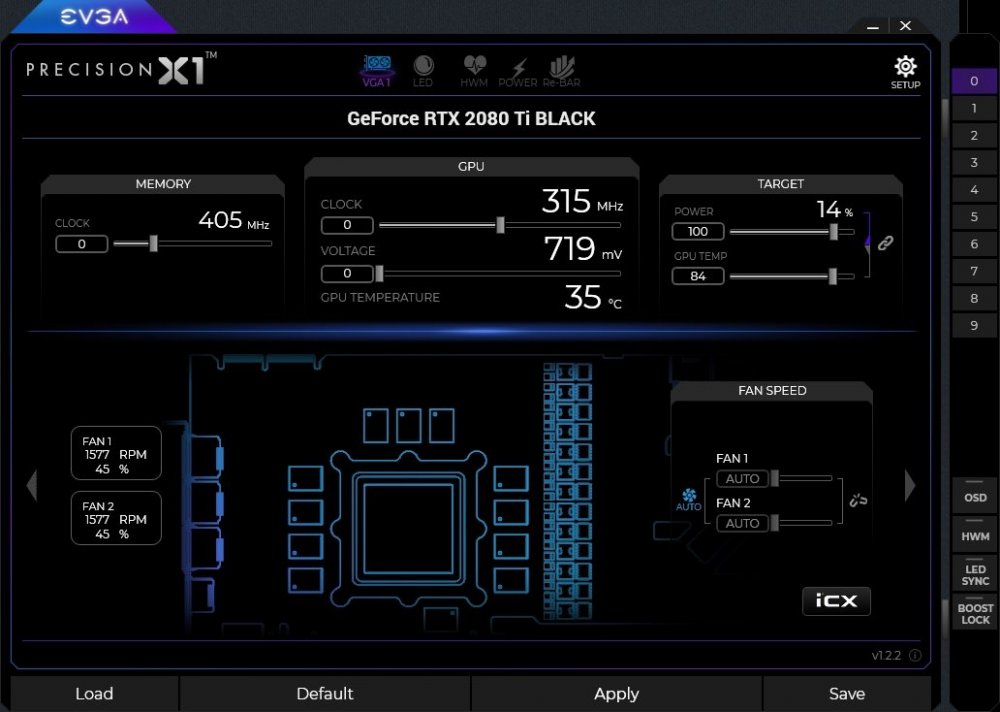Apply the current overclock settings
The image size is (1000, 712).
pyautogui.click(x=616, y=693)
